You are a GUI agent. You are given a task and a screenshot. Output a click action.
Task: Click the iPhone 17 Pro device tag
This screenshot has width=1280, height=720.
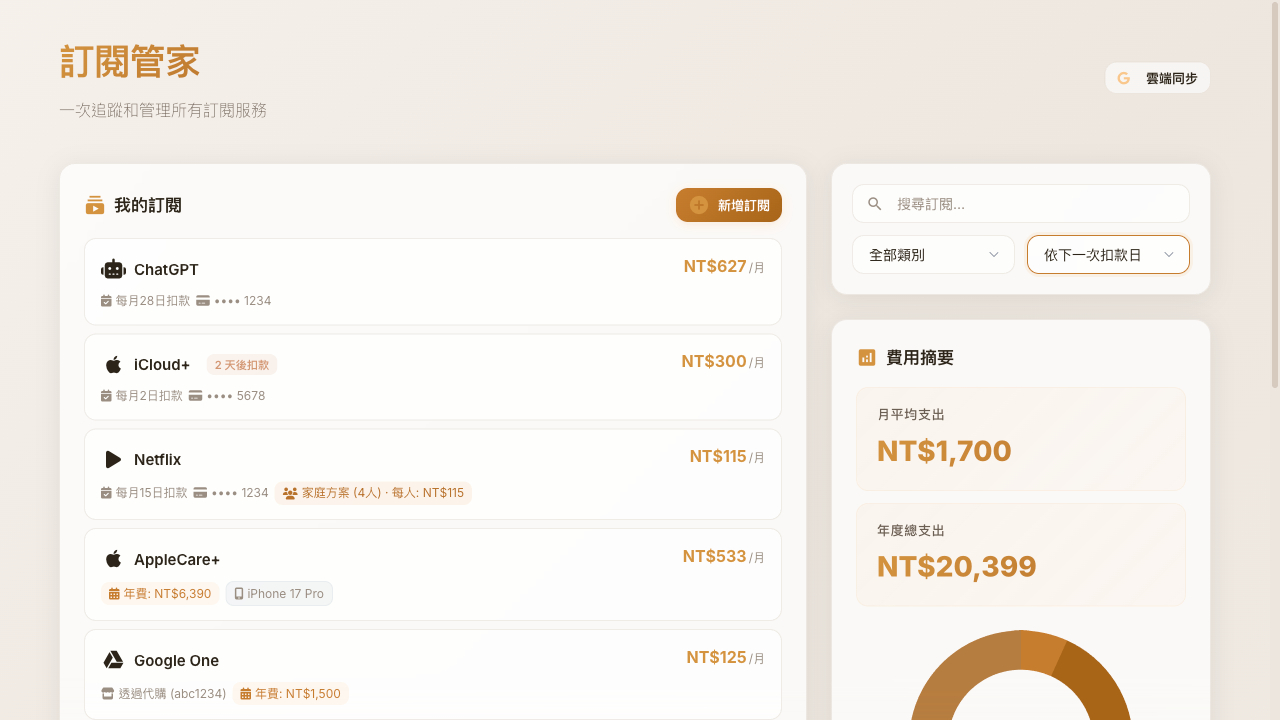click(279, 593)
